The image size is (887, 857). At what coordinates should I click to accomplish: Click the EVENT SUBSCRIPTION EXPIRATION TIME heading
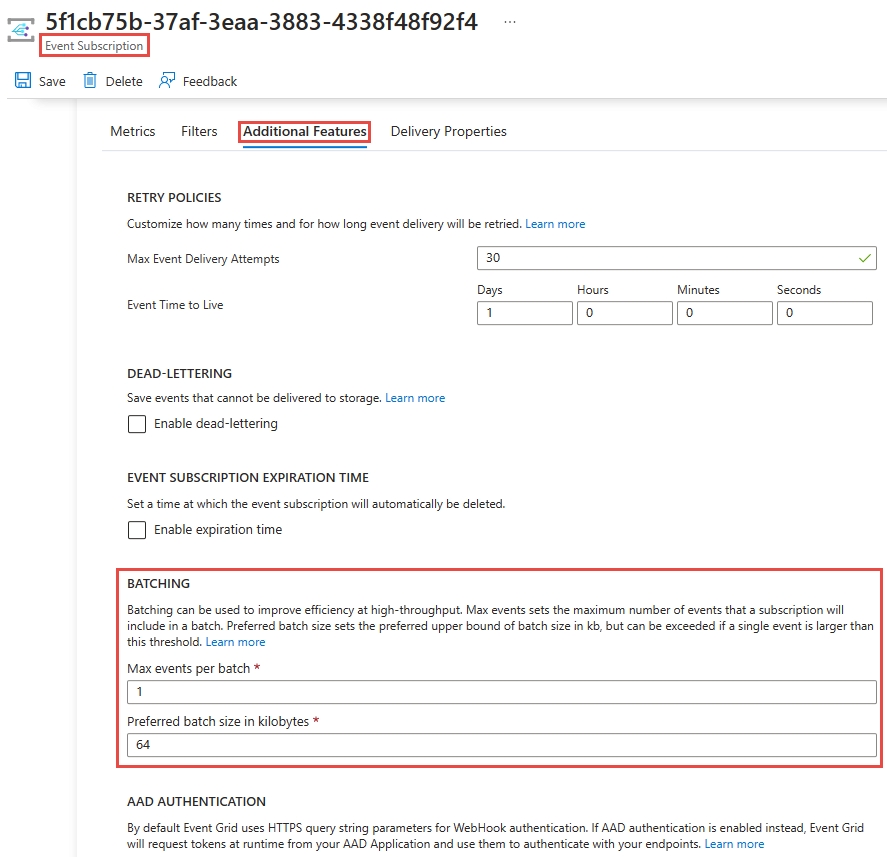pos(248,477)
